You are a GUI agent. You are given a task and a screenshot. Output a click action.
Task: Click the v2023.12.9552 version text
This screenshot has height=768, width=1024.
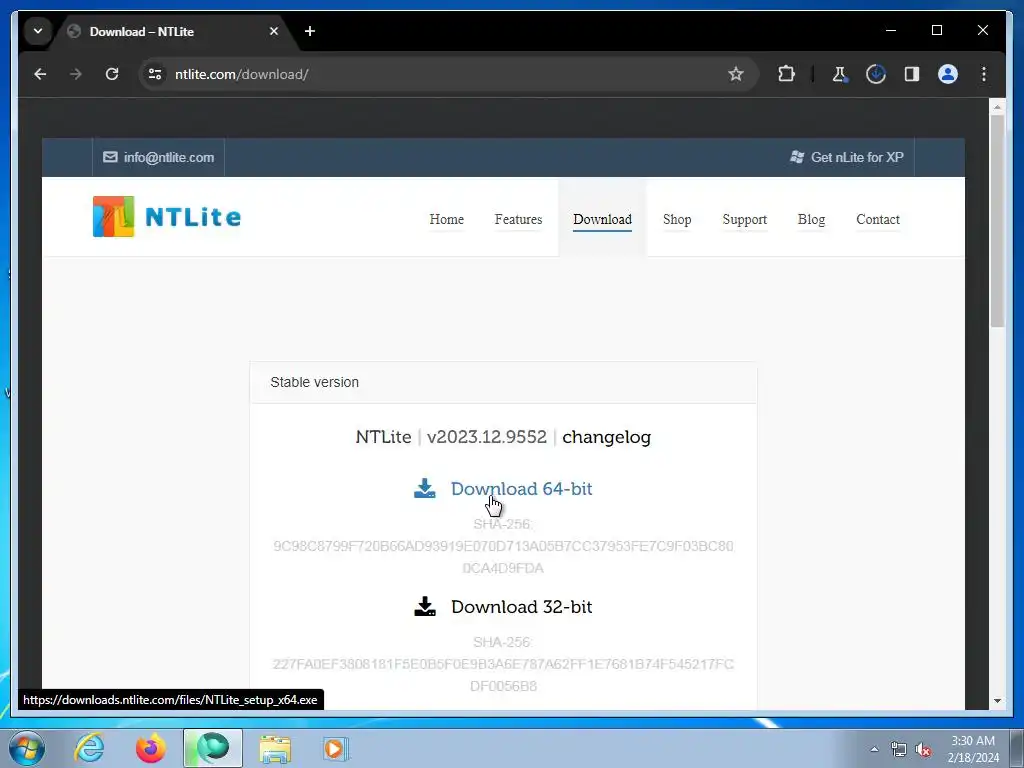pyautogui.click(x=487, y=437)
